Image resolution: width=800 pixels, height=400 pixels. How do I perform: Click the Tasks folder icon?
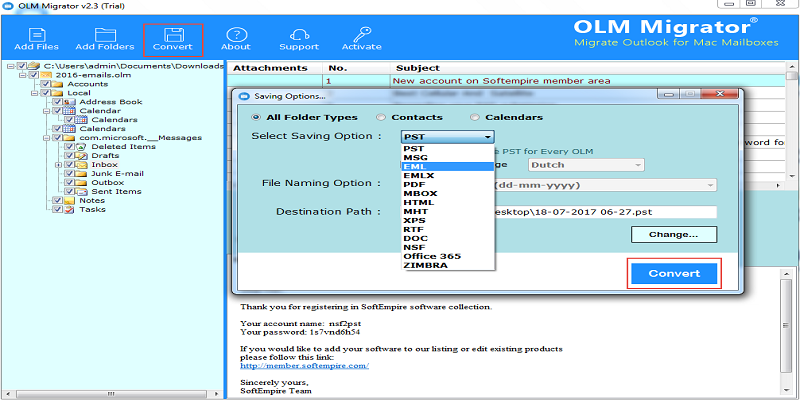(69, 209)
